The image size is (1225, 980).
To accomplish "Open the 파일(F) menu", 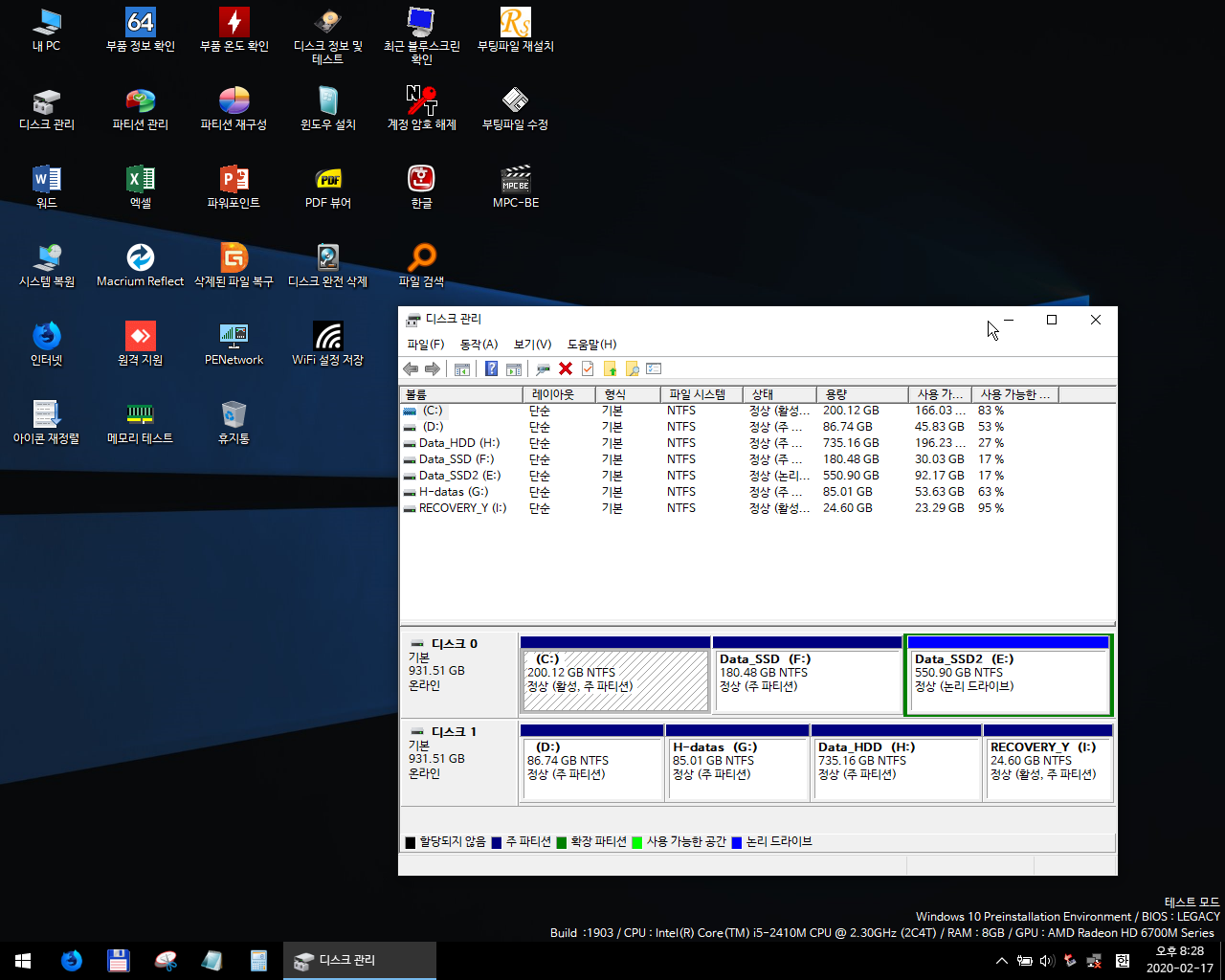I will [426, 345].
